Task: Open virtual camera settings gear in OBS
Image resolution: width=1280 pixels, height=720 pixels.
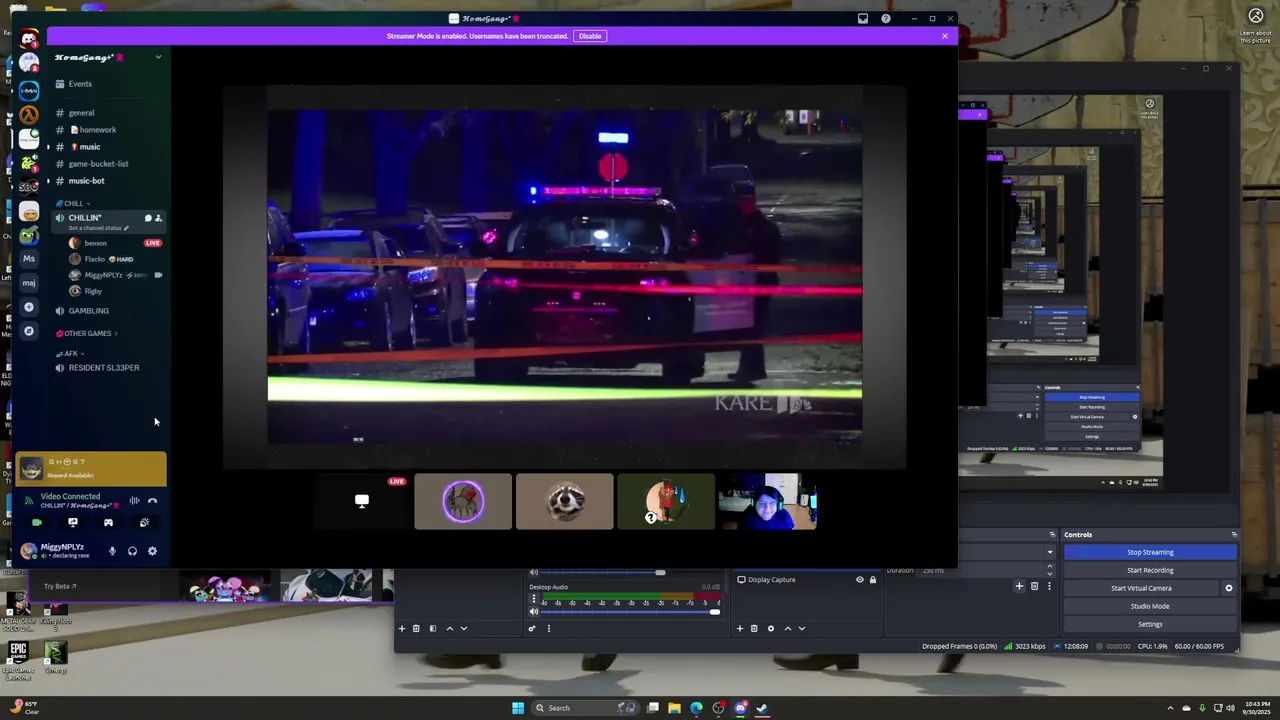Action: tap(1229, 588)
